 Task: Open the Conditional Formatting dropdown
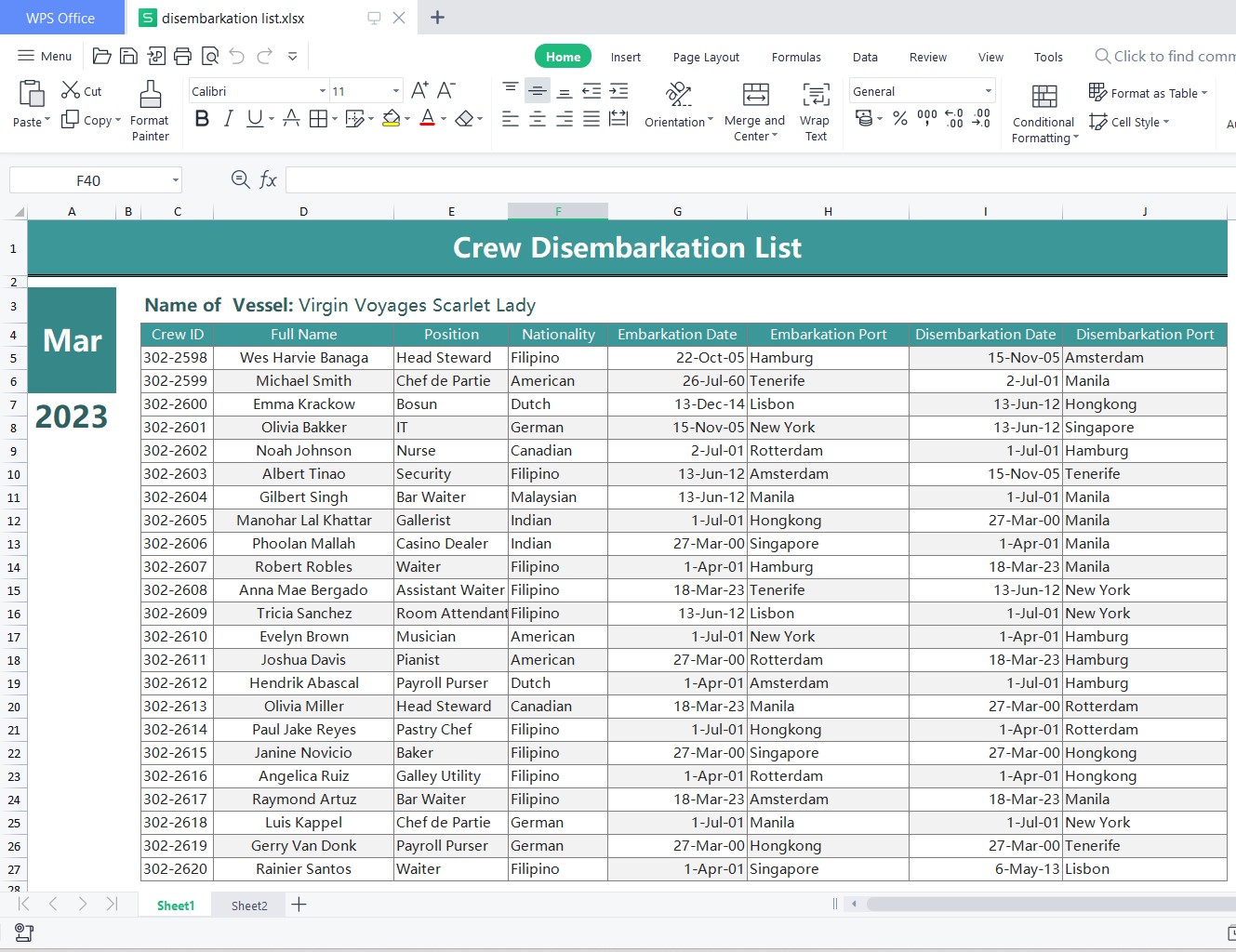1044,112
